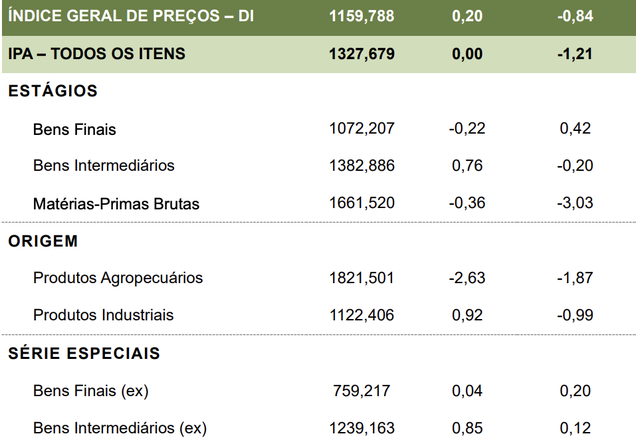Select the Bens Finais row label under ESTÁGIOS

pos(74,129)
